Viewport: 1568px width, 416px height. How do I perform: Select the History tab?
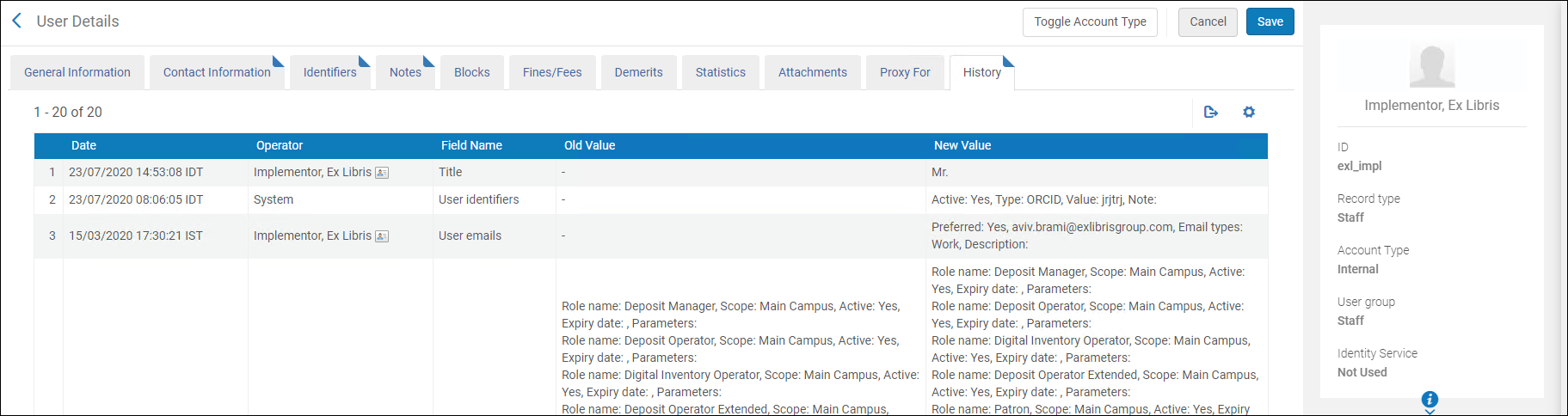point(982,72)
